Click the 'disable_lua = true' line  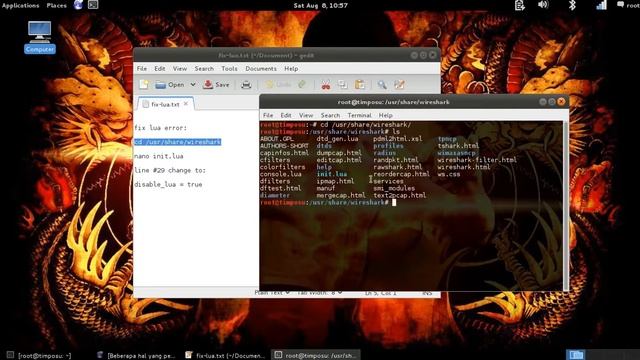[x=168, y=184]
